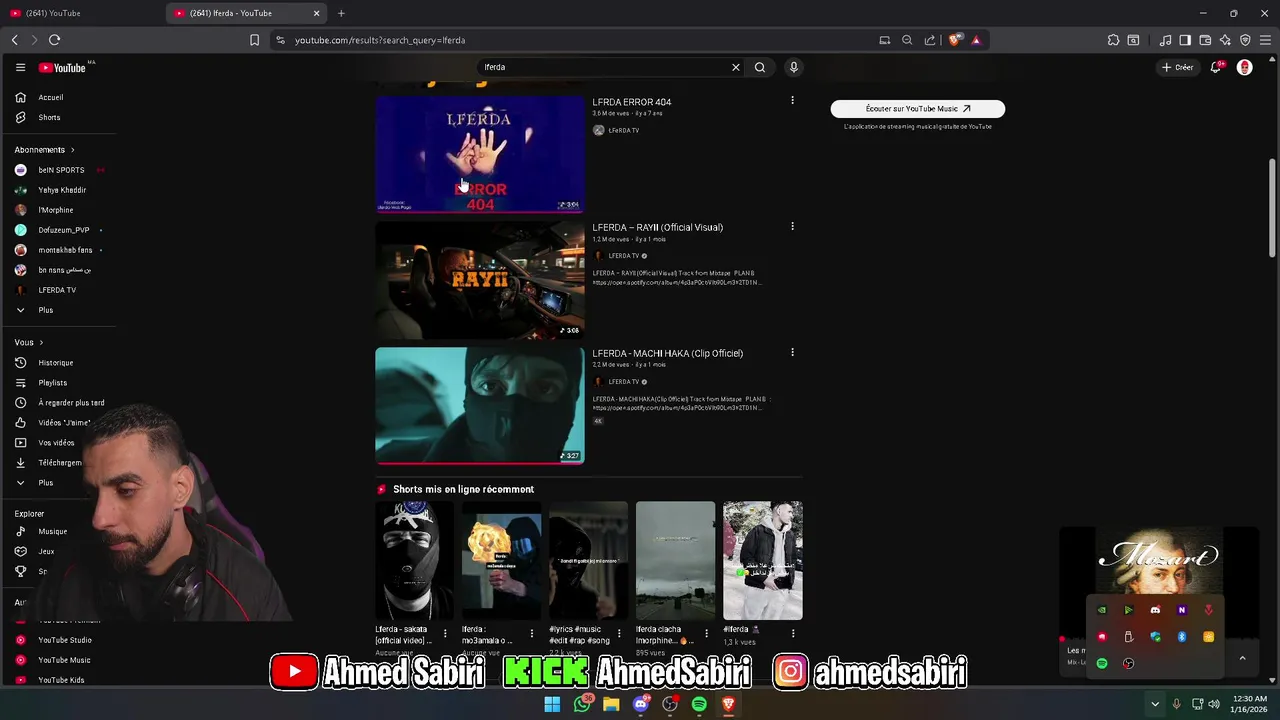Click the Brave Shields lion icon
Screen dimensions: 1280x720
(x=955, y=40)
